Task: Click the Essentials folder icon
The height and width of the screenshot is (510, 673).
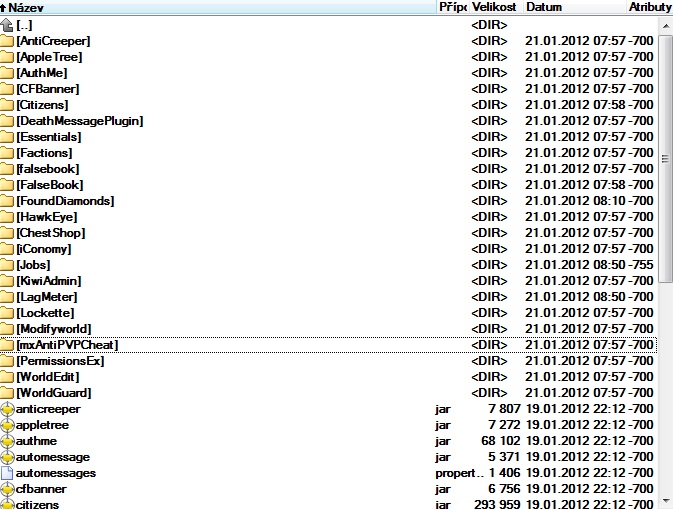Action: tap(7, 137)
